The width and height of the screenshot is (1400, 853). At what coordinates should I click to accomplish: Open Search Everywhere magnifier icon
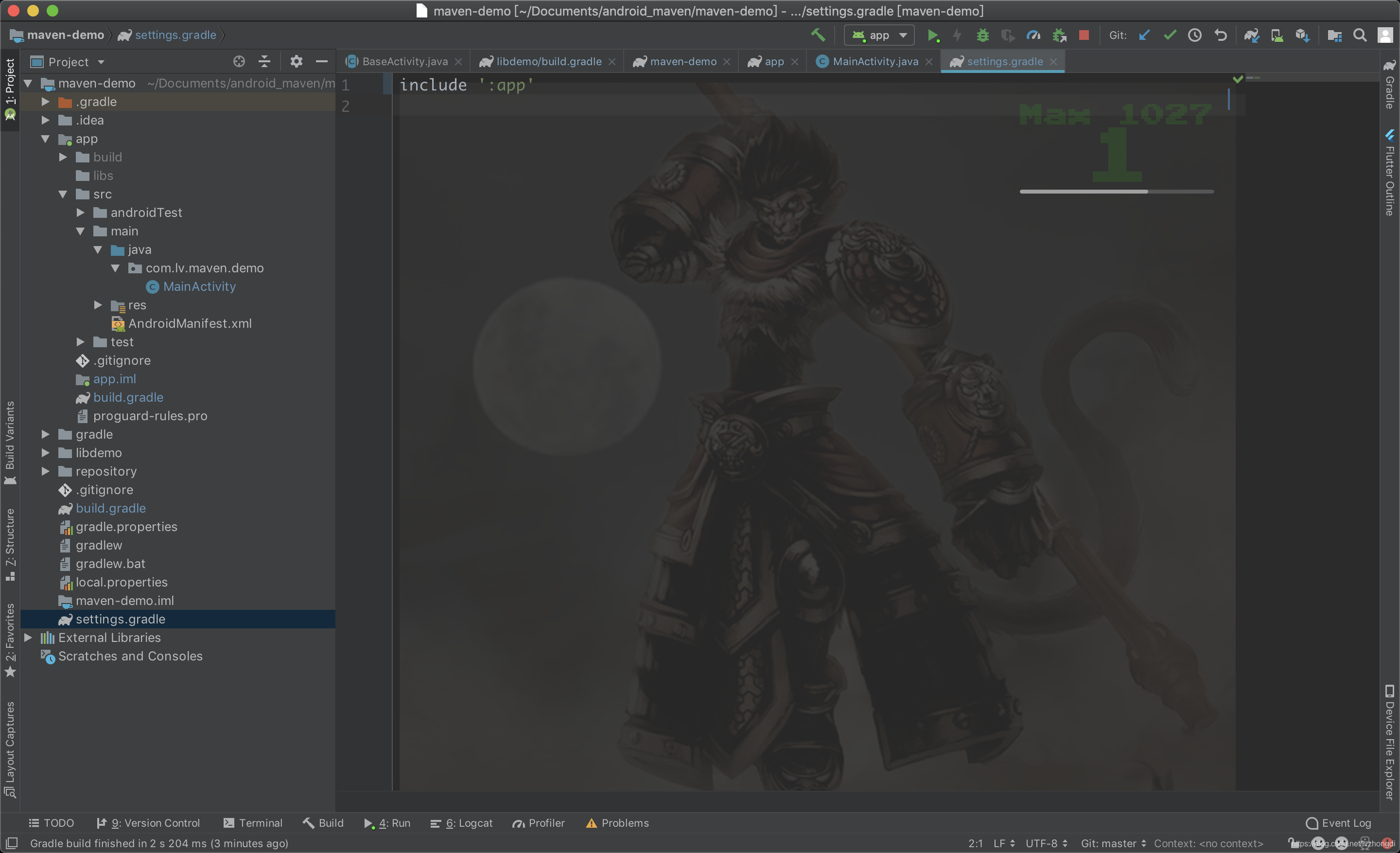[x=1360, y=35]
